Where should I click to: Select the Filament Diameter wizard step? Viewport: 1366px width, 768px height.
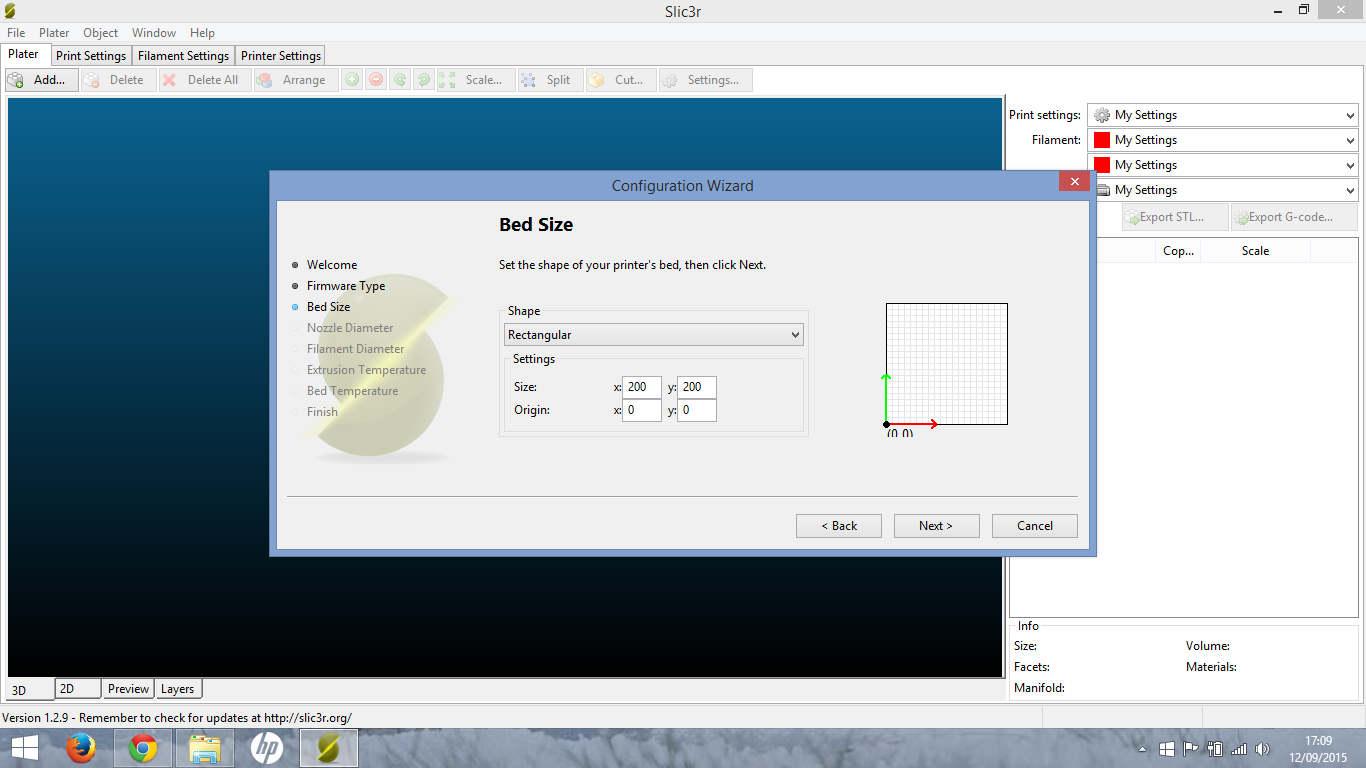click(356, 349)
